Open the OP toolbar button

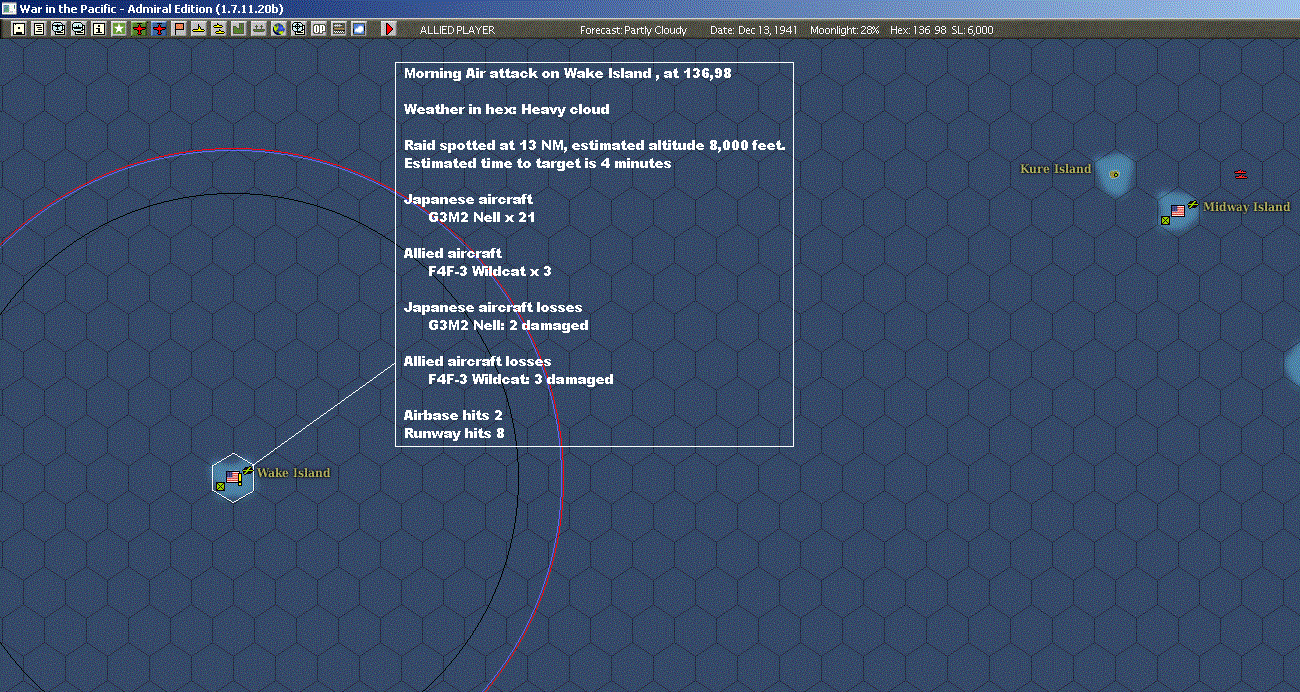pos(318,29)
